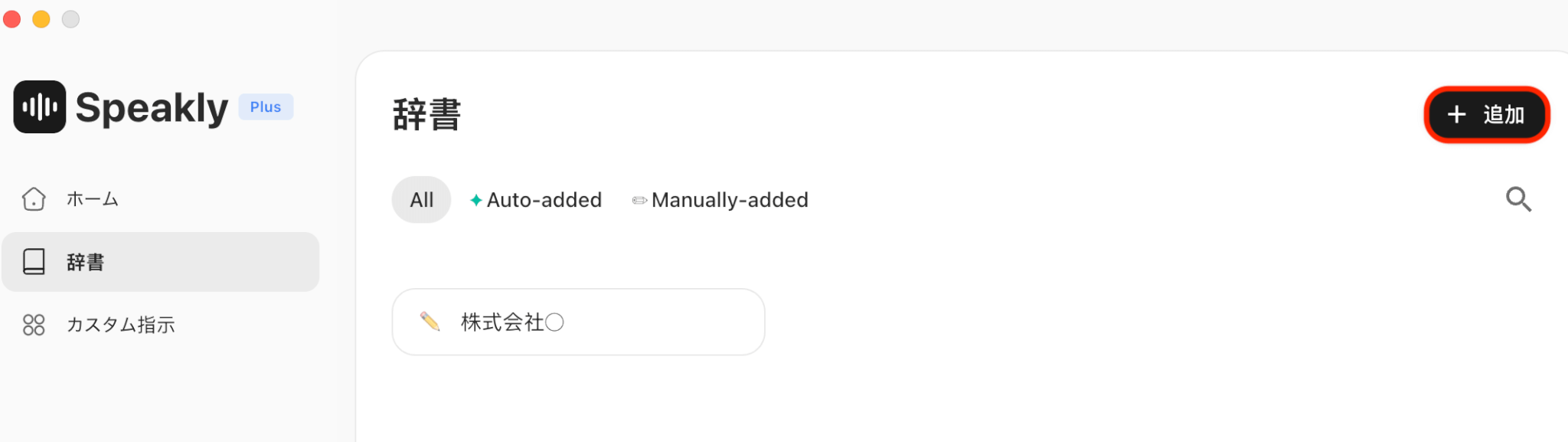
Task: Click the Speakly waveform logo icon
Action: pos(39,107)
